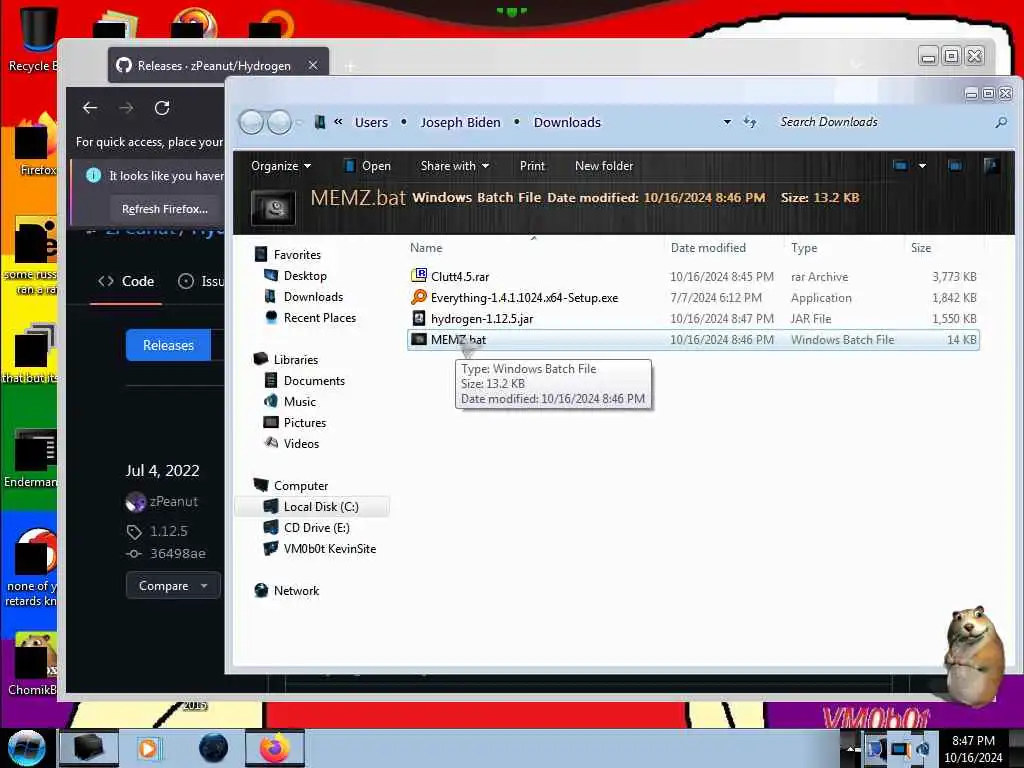1024x768 pixels.
Task: Click the Music library icon
Action: [270, 401]
